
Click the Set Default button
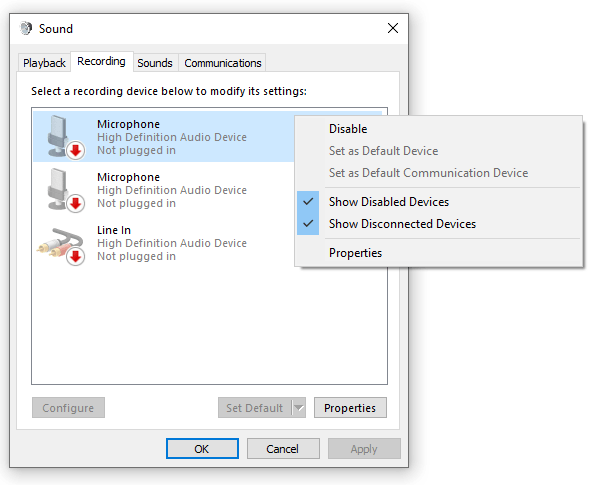pyautogui.click(x=254, y=408)
